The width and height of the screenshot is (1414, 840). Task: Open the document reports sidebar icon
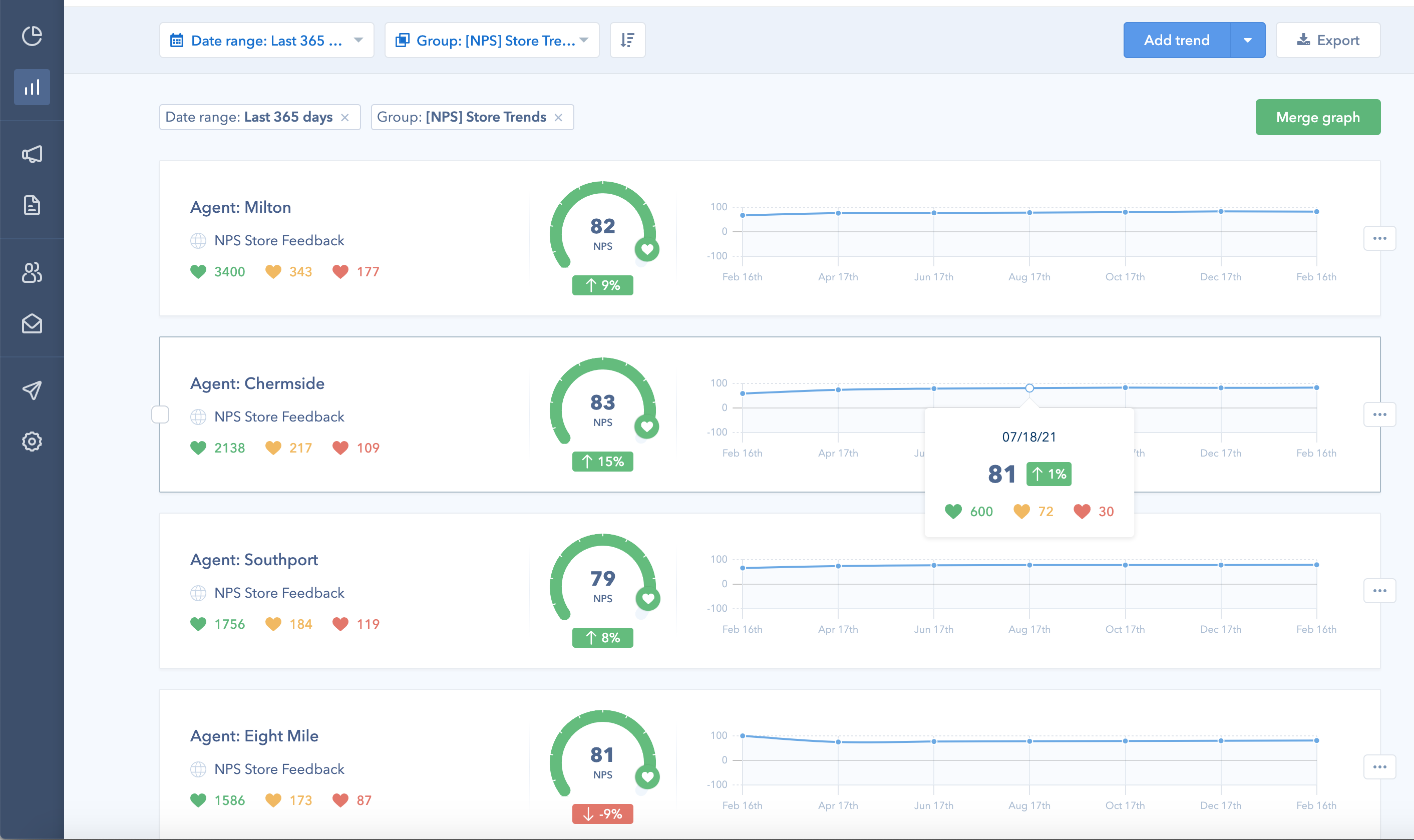pyautogui.click(x=32, y=205)
